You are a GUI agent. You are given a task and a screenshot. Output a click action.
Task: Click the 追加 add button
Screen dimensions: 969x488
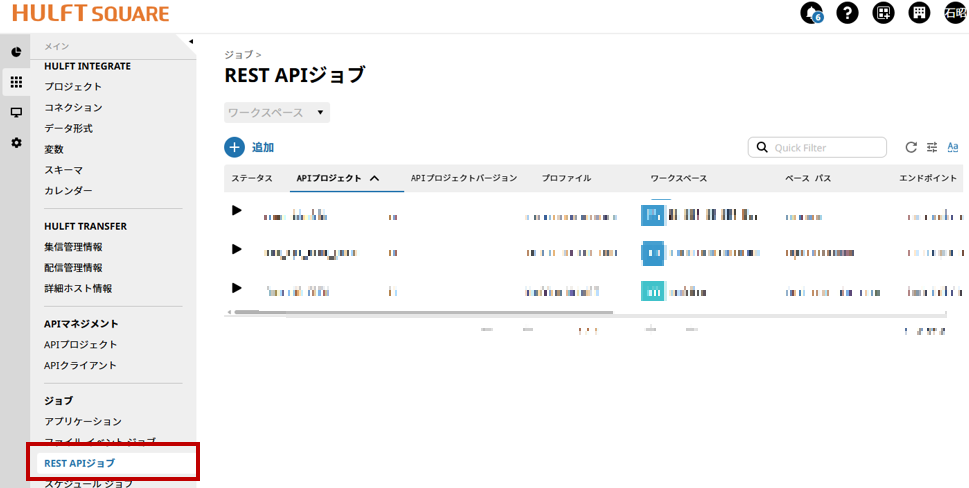pos(249,147)
